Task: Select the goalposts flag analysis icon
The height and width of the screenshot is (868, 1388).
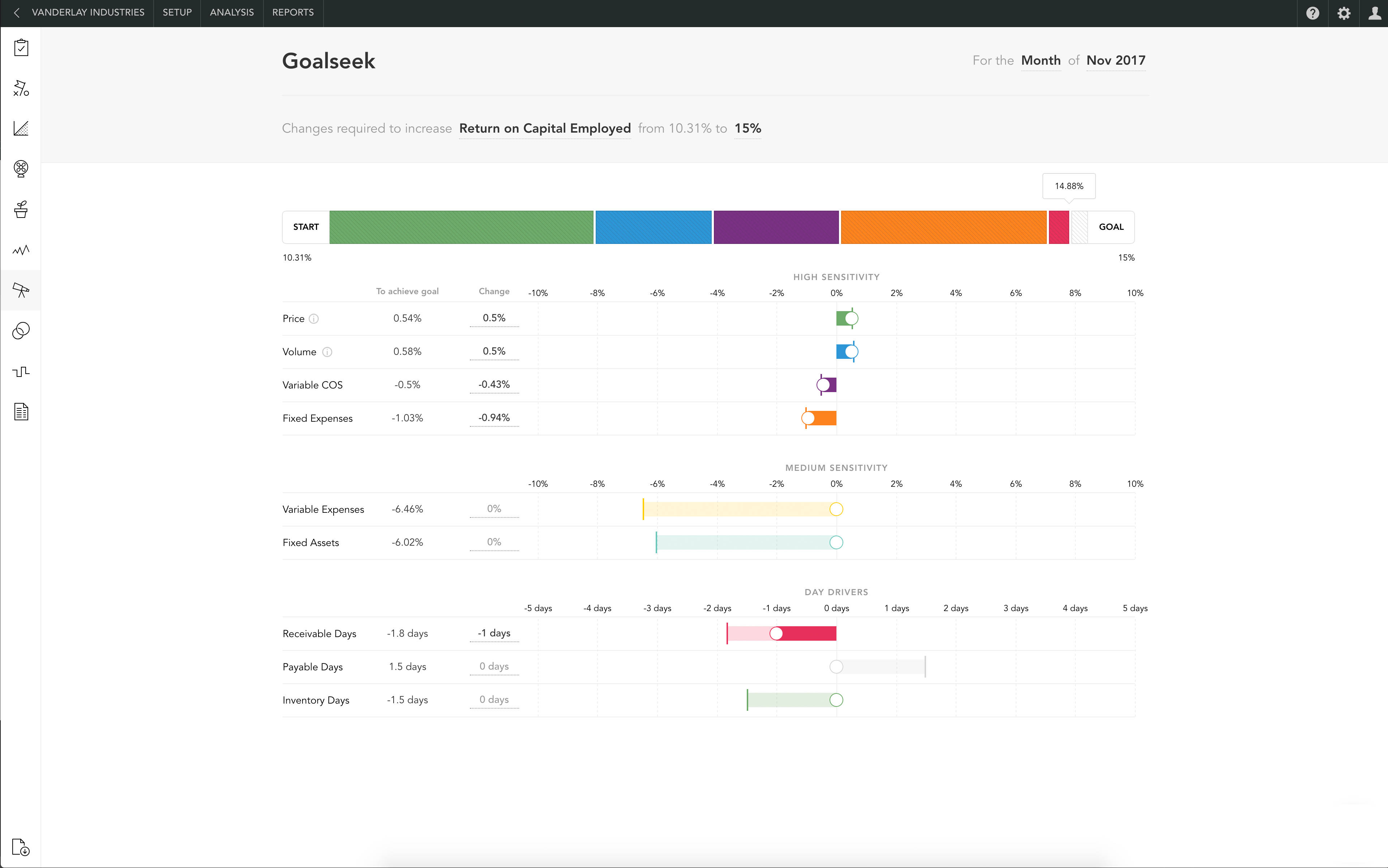Action: [21, 89]
